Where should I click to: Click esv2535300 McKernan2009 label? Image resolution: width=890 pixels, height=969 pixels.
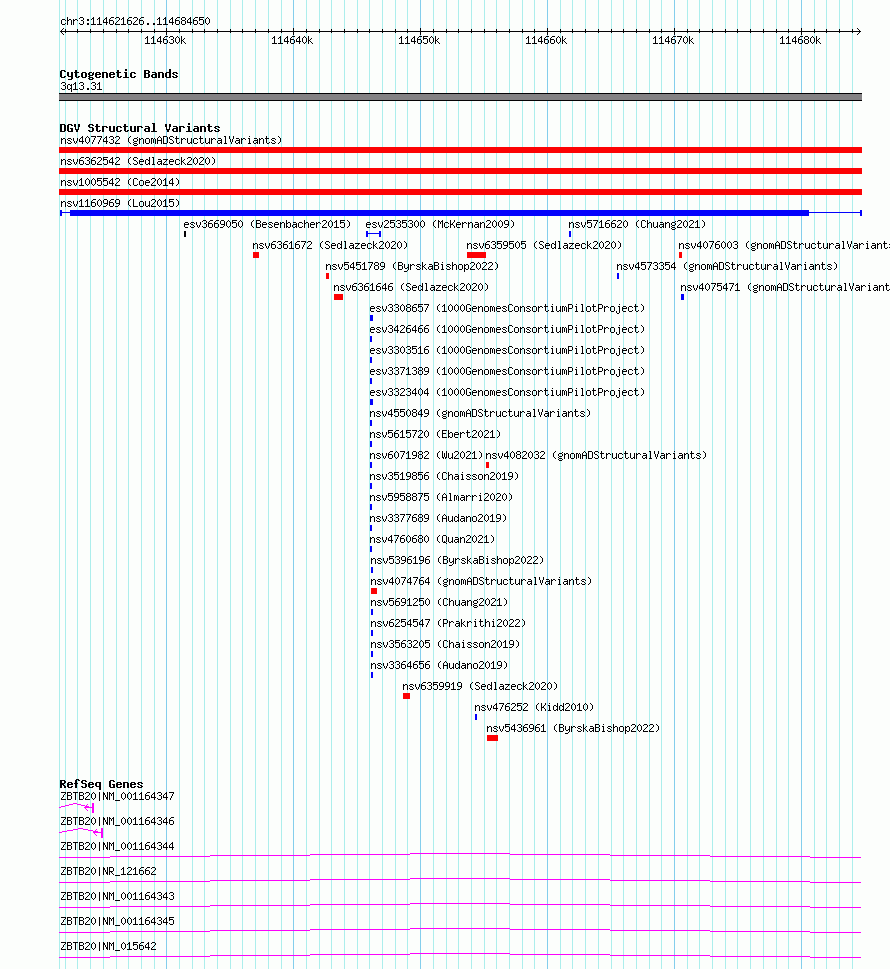coord(439,224)
